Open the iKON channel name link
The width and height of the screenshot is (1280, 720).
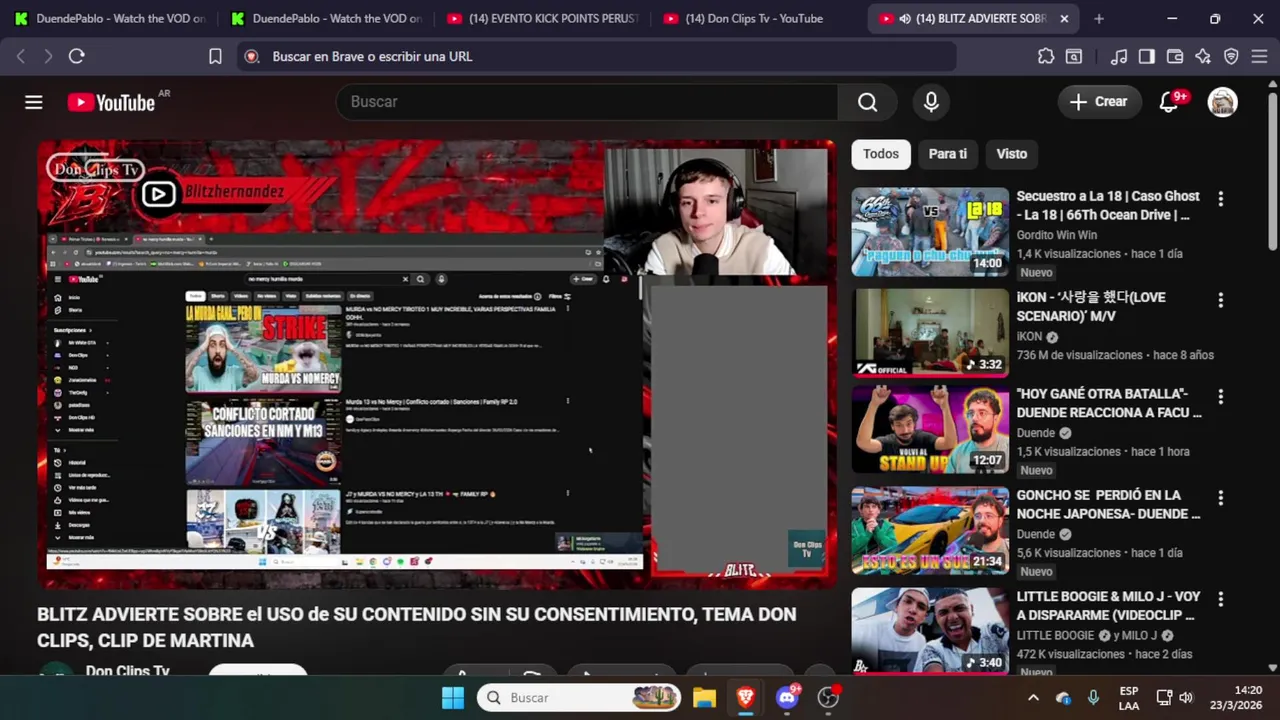pyautogui.click(x=1029, y=337)
